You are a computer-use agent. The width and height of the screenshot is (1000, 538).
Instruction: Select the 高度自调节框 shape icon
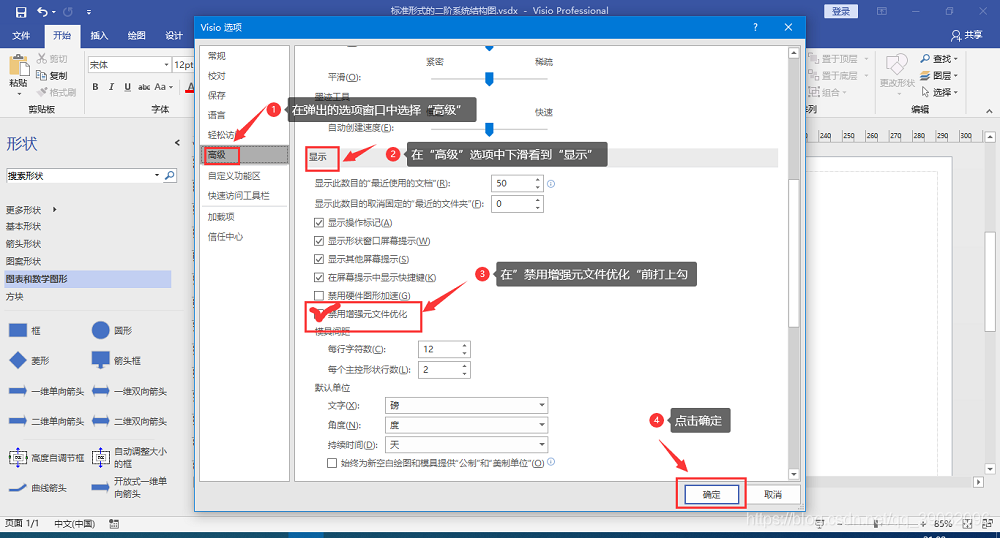[18, 457]
